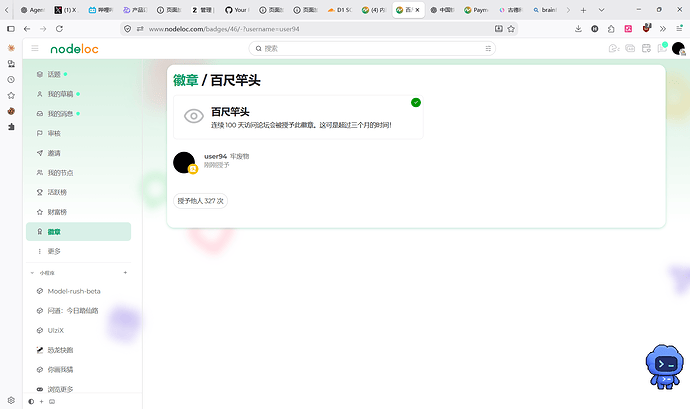Click the plus icon beside 小程序
This screenshot has height=409, width=690.
coord(125,273)
